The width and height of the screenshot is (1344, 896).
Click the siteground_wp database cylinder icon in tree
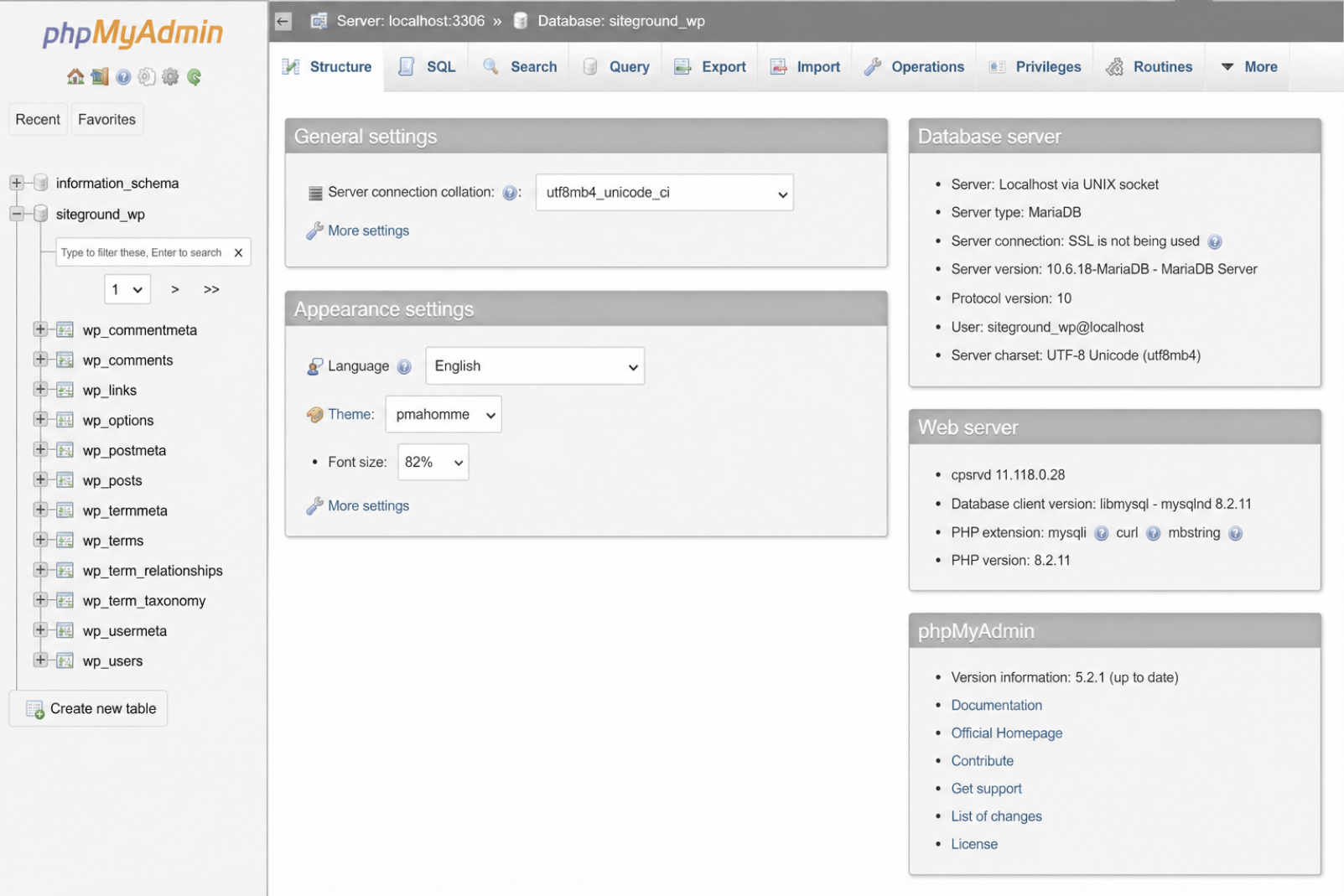40,214
